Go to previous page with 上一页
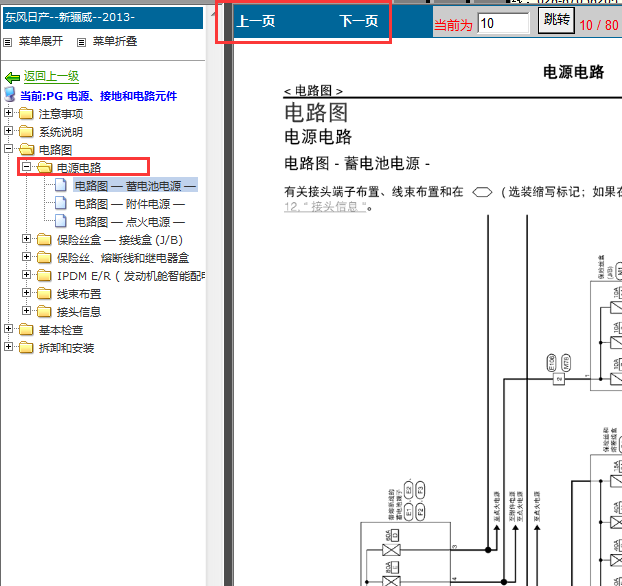The image size is (622, 586). pyautogui.click(x=255, y=21)
